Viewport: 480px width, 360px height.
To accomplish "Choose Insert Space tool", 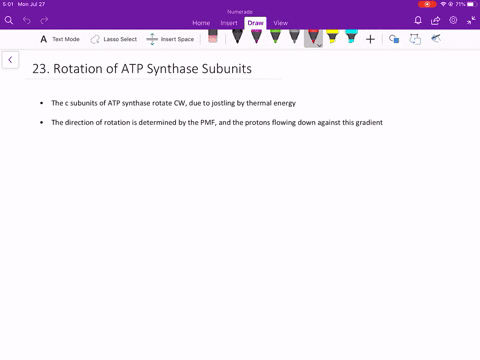I will tap(170, 39).
